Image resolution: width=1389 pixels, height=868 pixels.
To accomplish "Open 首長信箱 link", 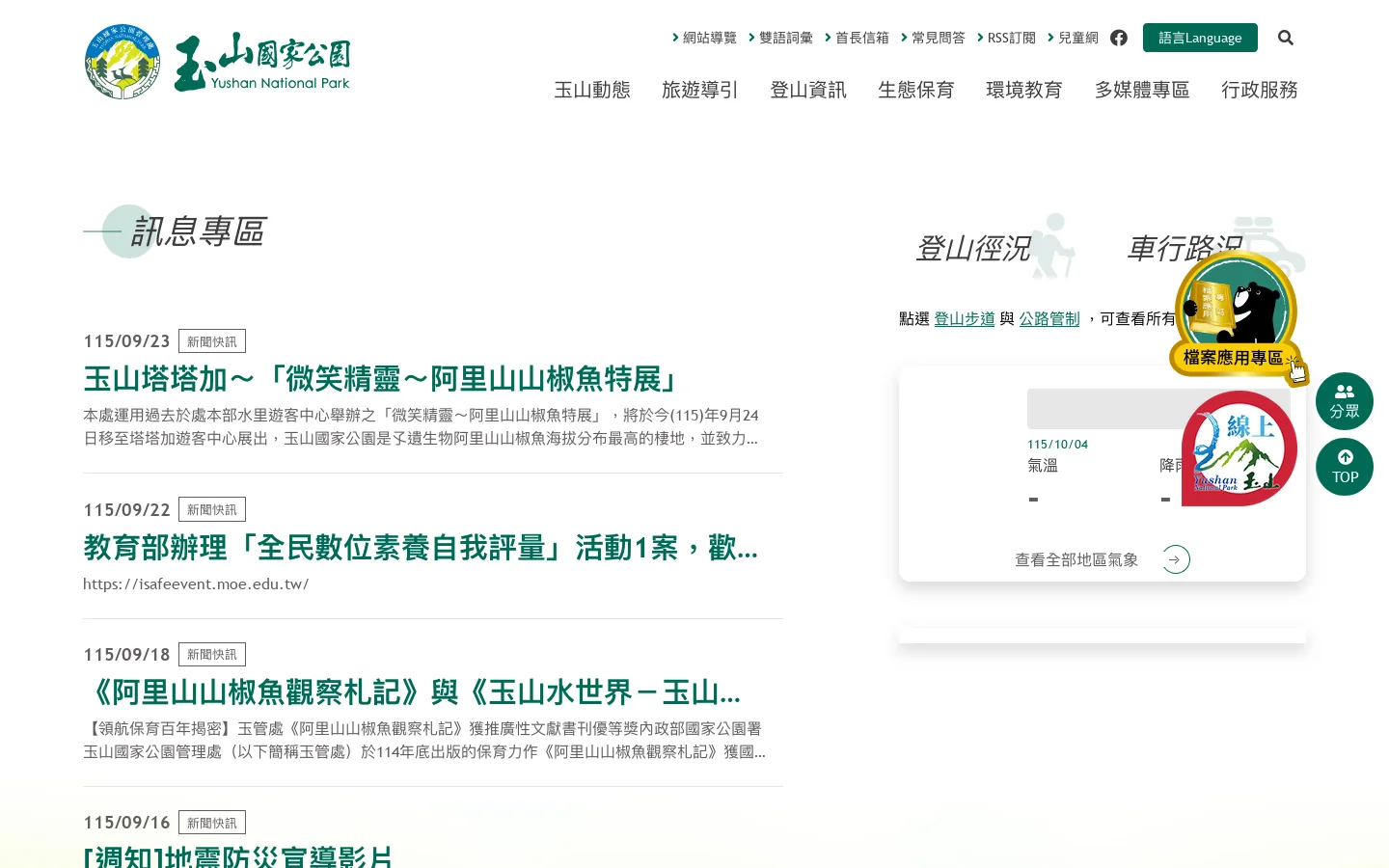I will tap(857, 38).
